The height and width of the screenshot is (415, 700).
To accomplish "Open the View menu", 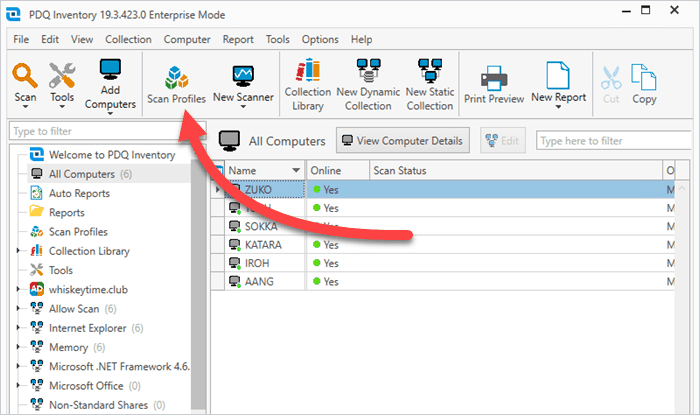I will point(82,39).
